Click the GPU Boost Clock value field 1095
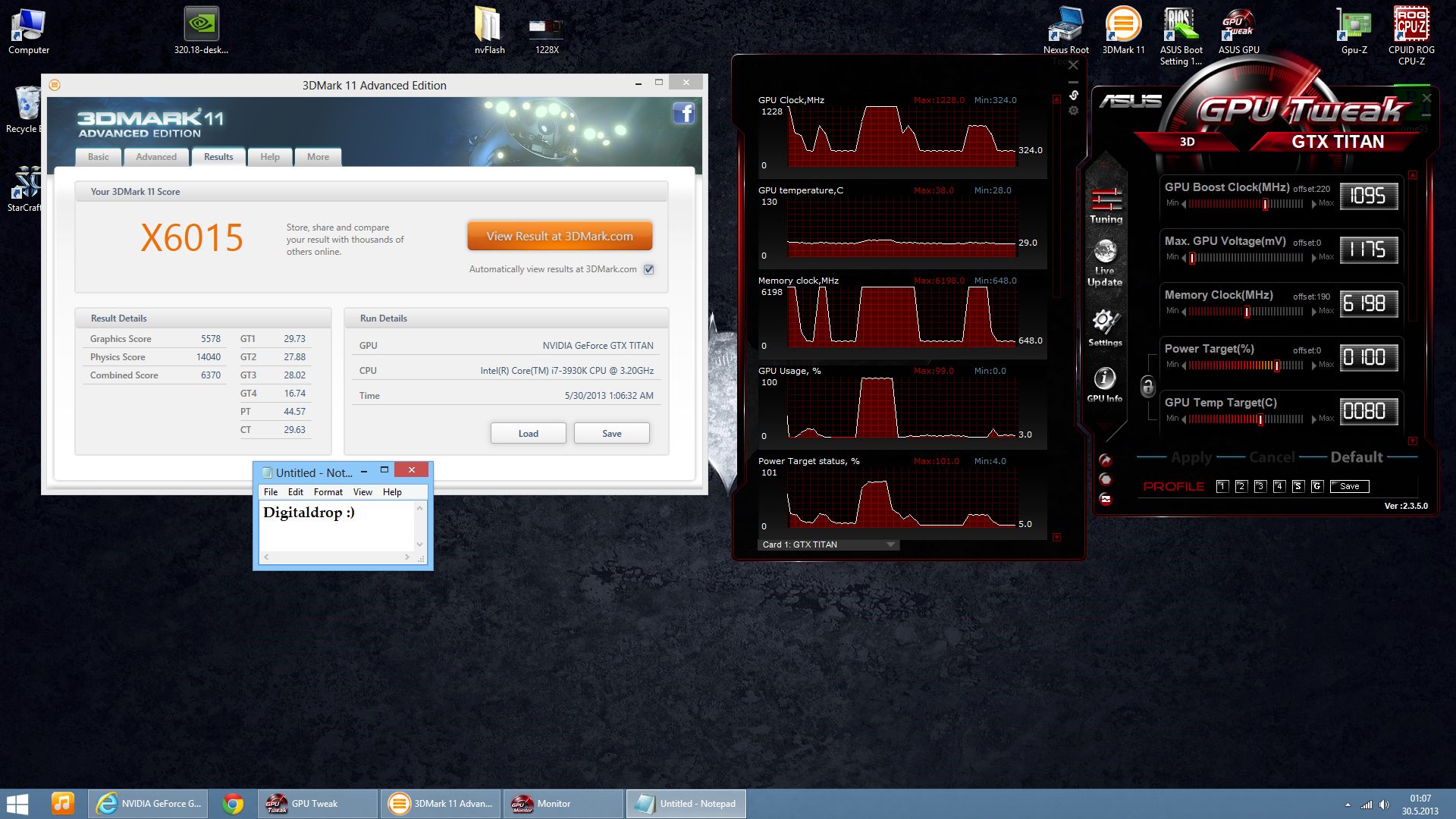The height and width of the screenshot is (819, 1456). (x=1369, y=196)
